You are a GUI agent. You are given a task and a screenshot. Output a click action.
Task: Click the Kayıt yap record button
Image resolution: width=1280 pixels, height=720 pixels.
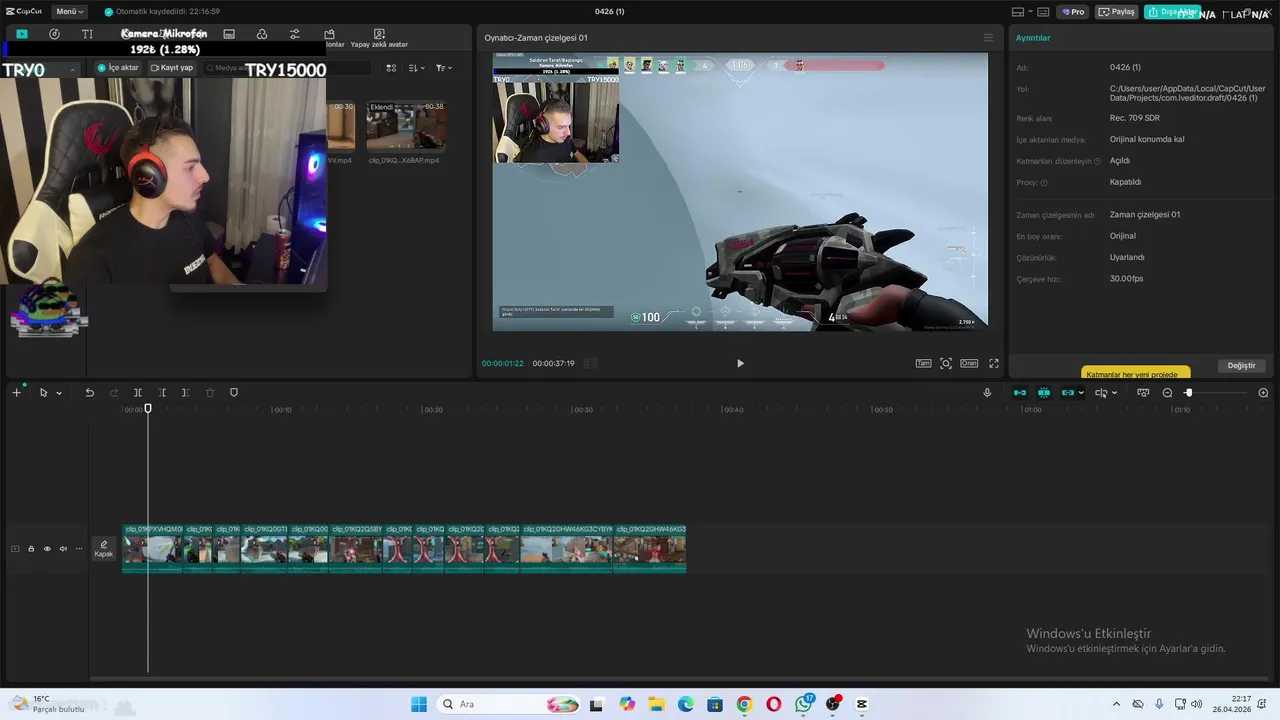click(x=171, y=68)
